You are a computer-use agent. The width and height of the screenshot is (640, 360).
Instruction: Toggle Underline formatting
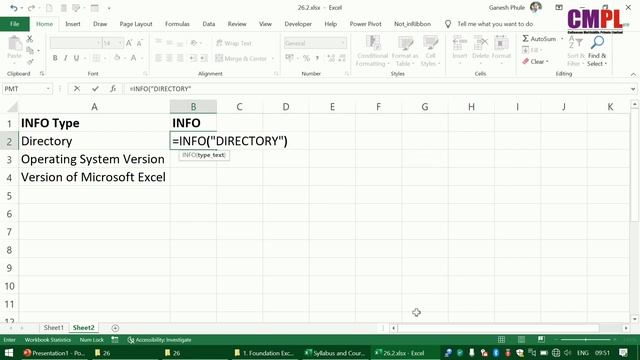pos(76,58)
